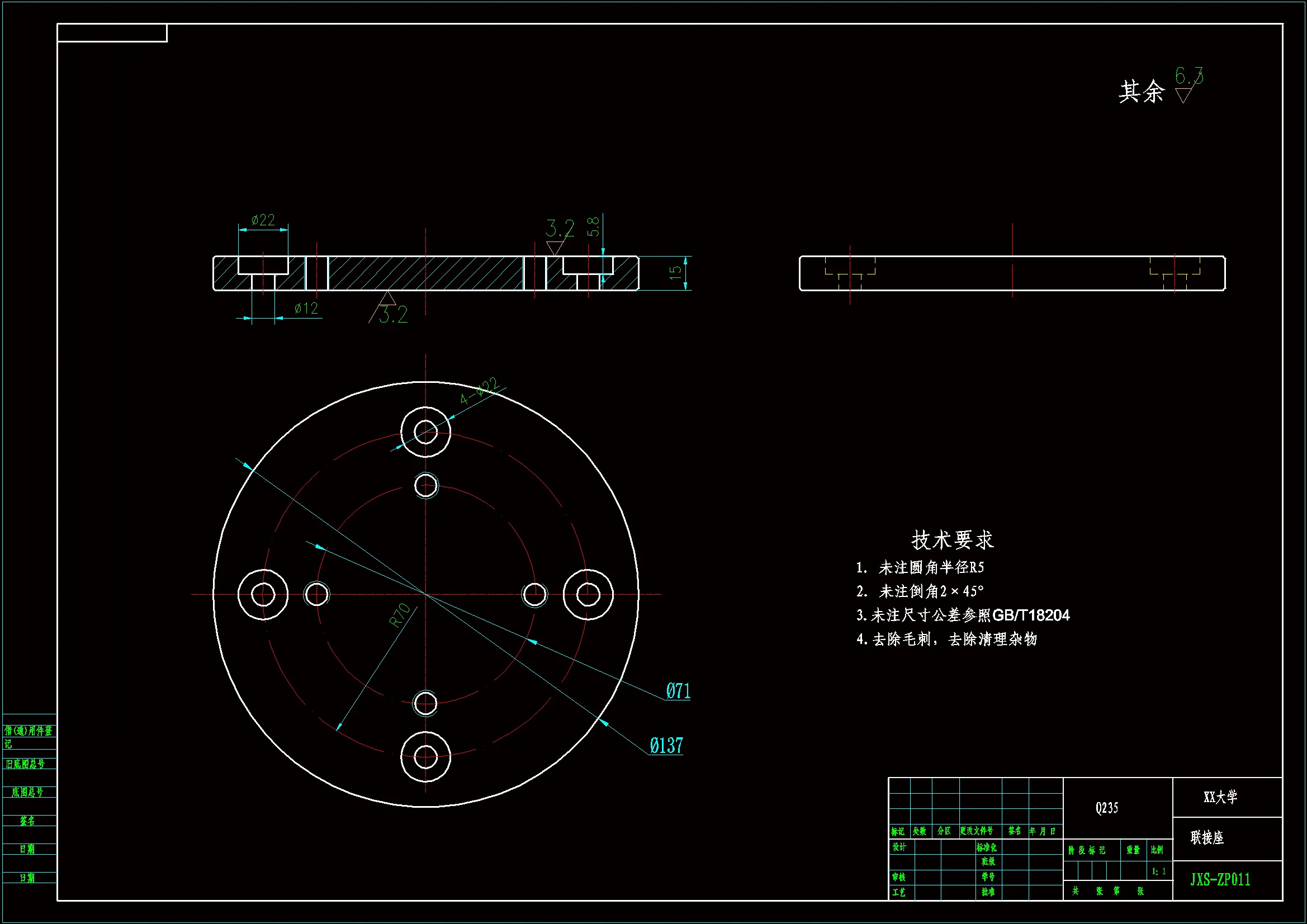
Task: Select the 5.8 depth dimension text
Action: tap(593, 226)
